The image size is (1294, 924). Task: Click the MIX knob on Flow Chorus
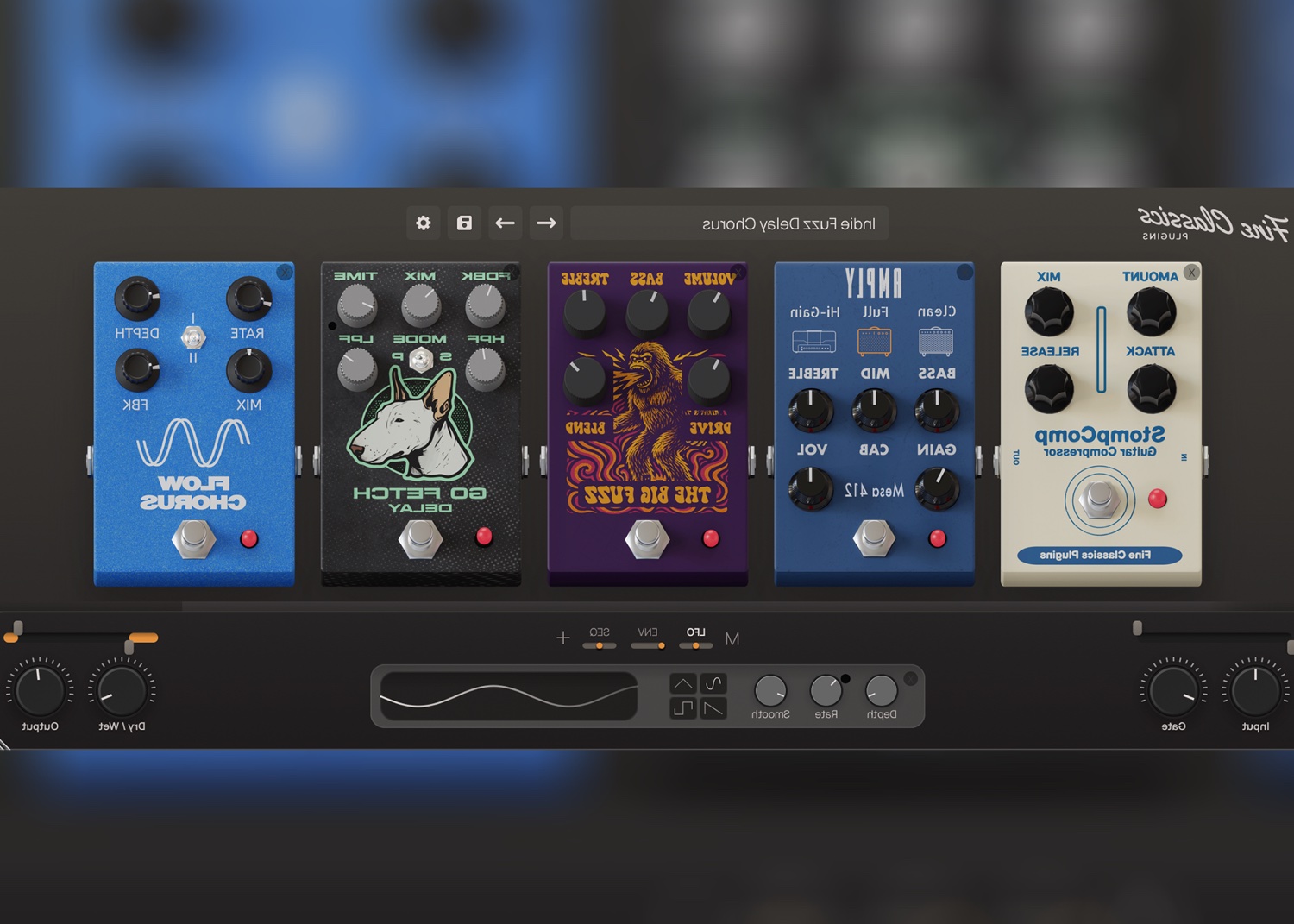click(249, 370)
